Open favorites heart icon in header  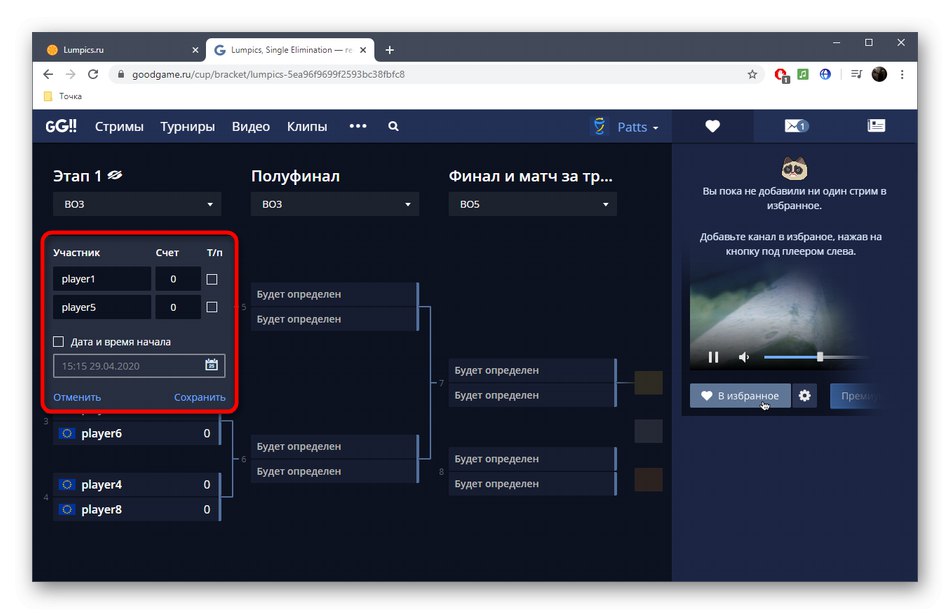[x=712, y=126]
